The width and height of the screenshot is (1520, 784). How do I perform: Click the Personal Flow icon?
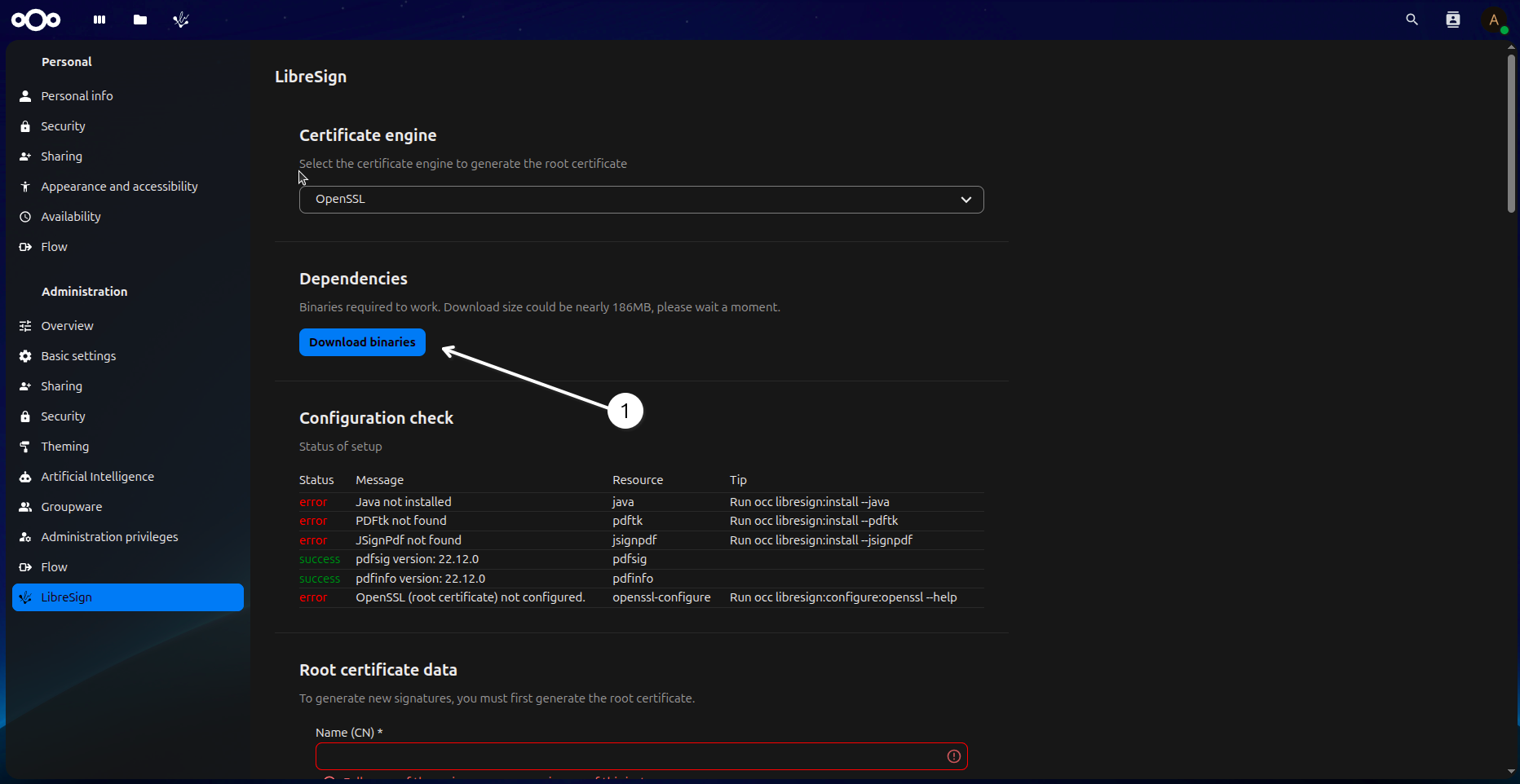(25, 247)
